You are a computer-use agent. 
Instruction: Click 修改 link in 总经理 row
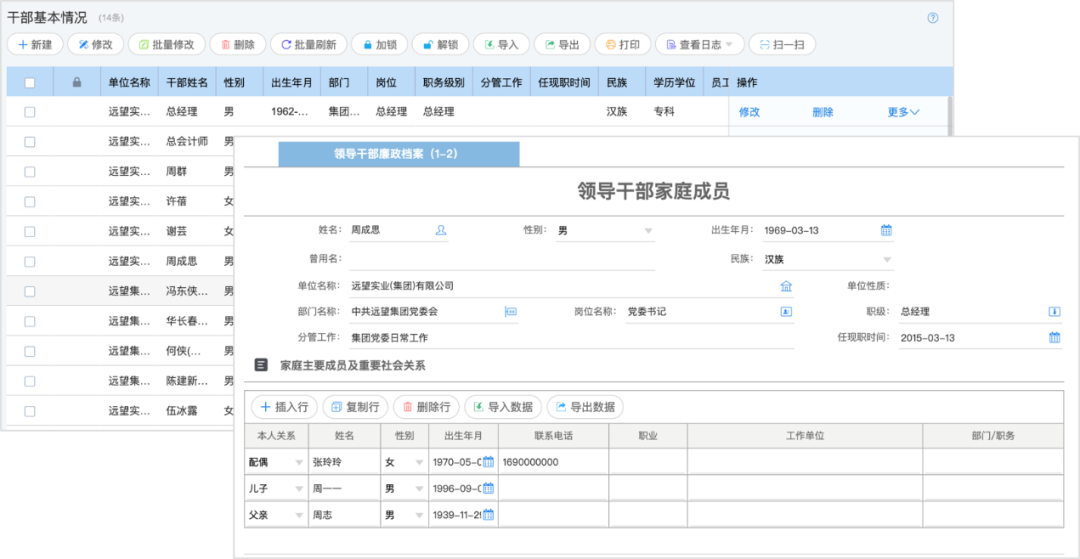(x=749, y=112)
